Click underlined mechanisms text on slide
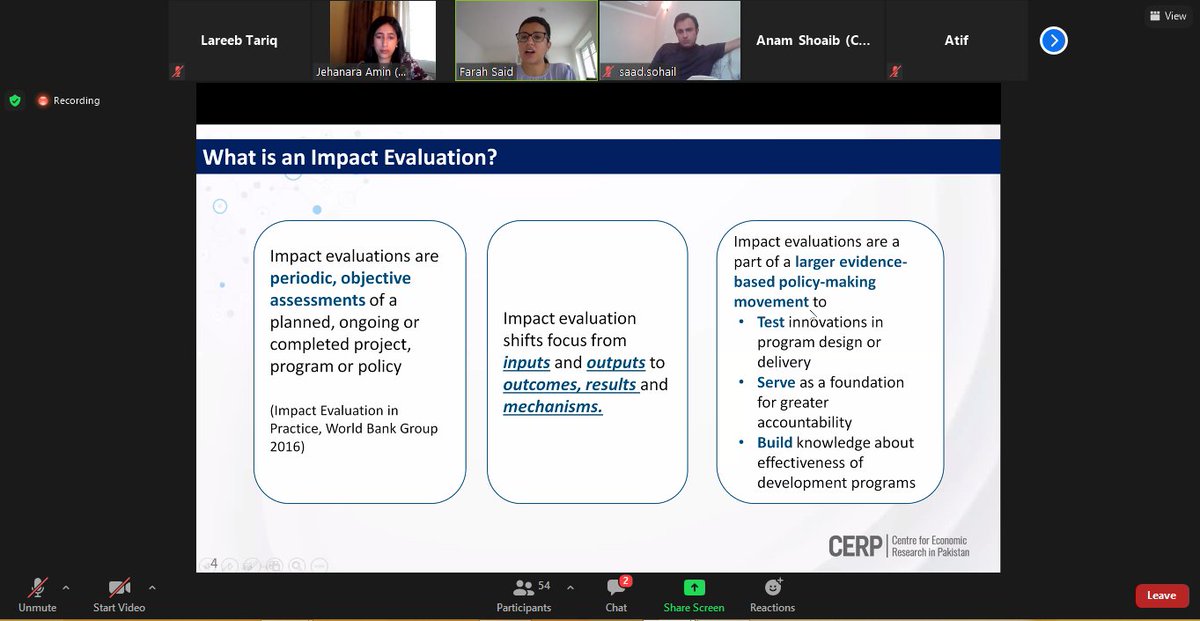Viewport: 1200px width, 621px height. coord(553,407)
